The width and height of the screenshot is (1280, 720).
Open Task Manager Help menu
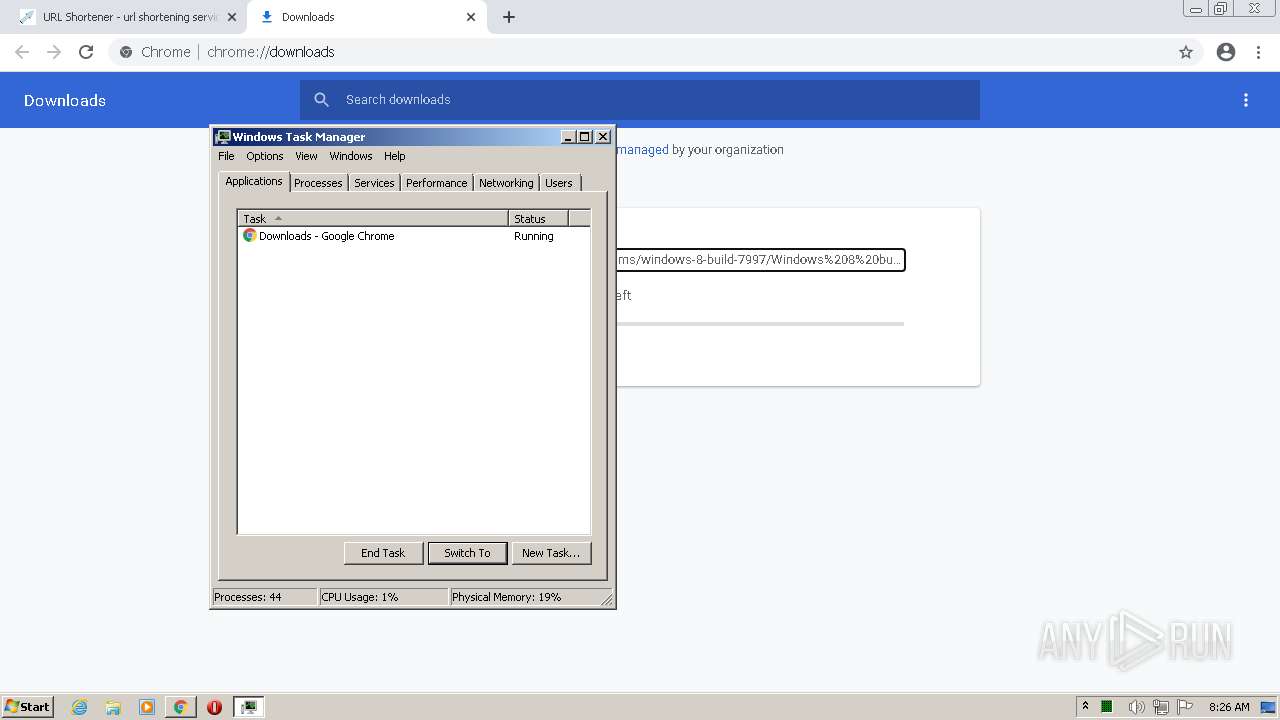395,156
